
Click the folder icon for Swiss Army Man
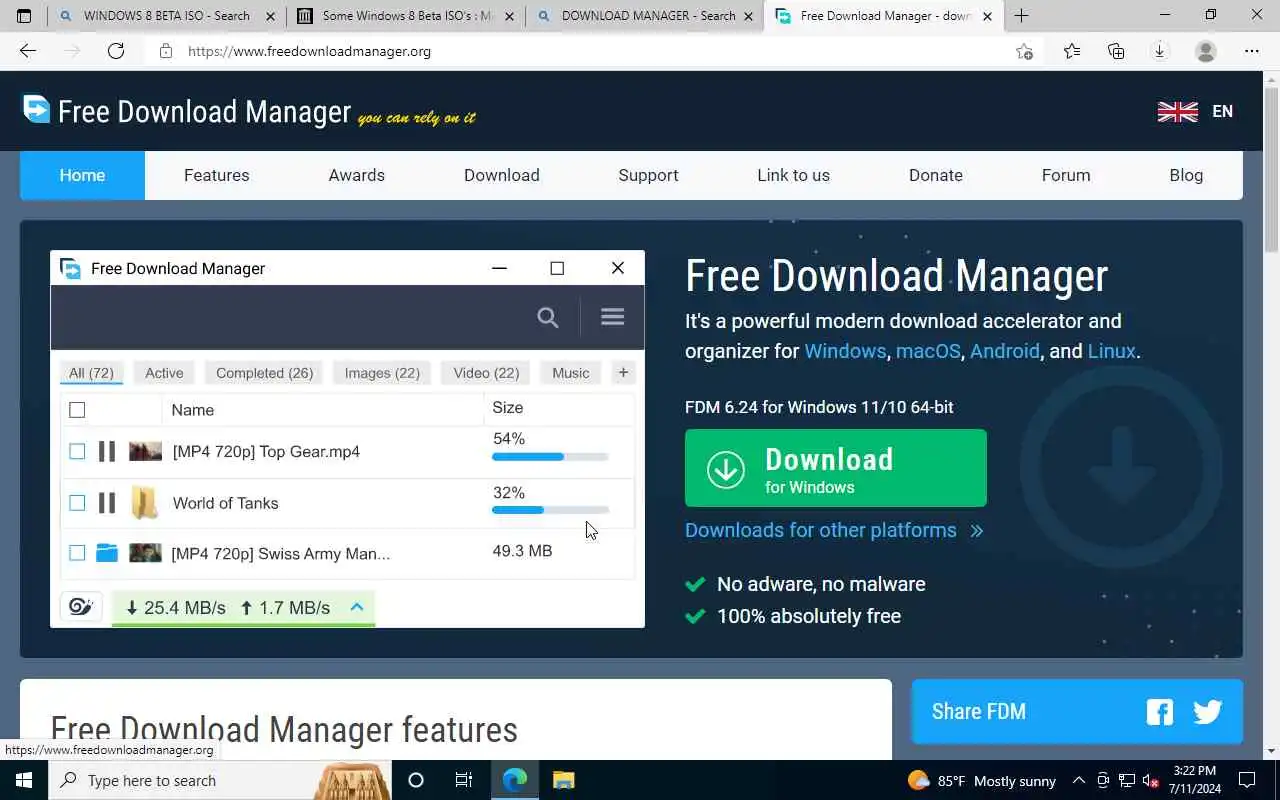[x=107, y=553]
